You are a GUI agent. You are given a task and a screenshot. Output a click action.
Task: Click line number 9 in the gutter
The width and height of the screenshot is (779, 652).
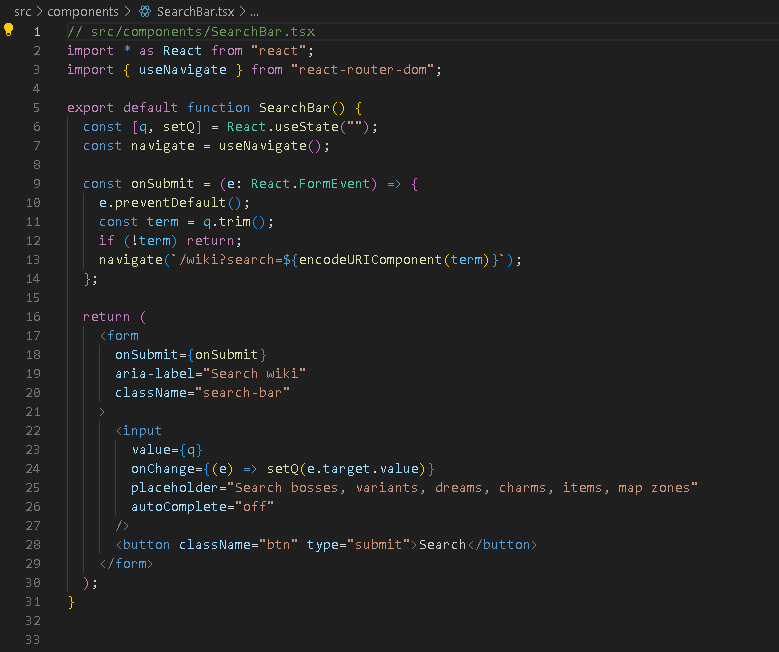[37, 184]
